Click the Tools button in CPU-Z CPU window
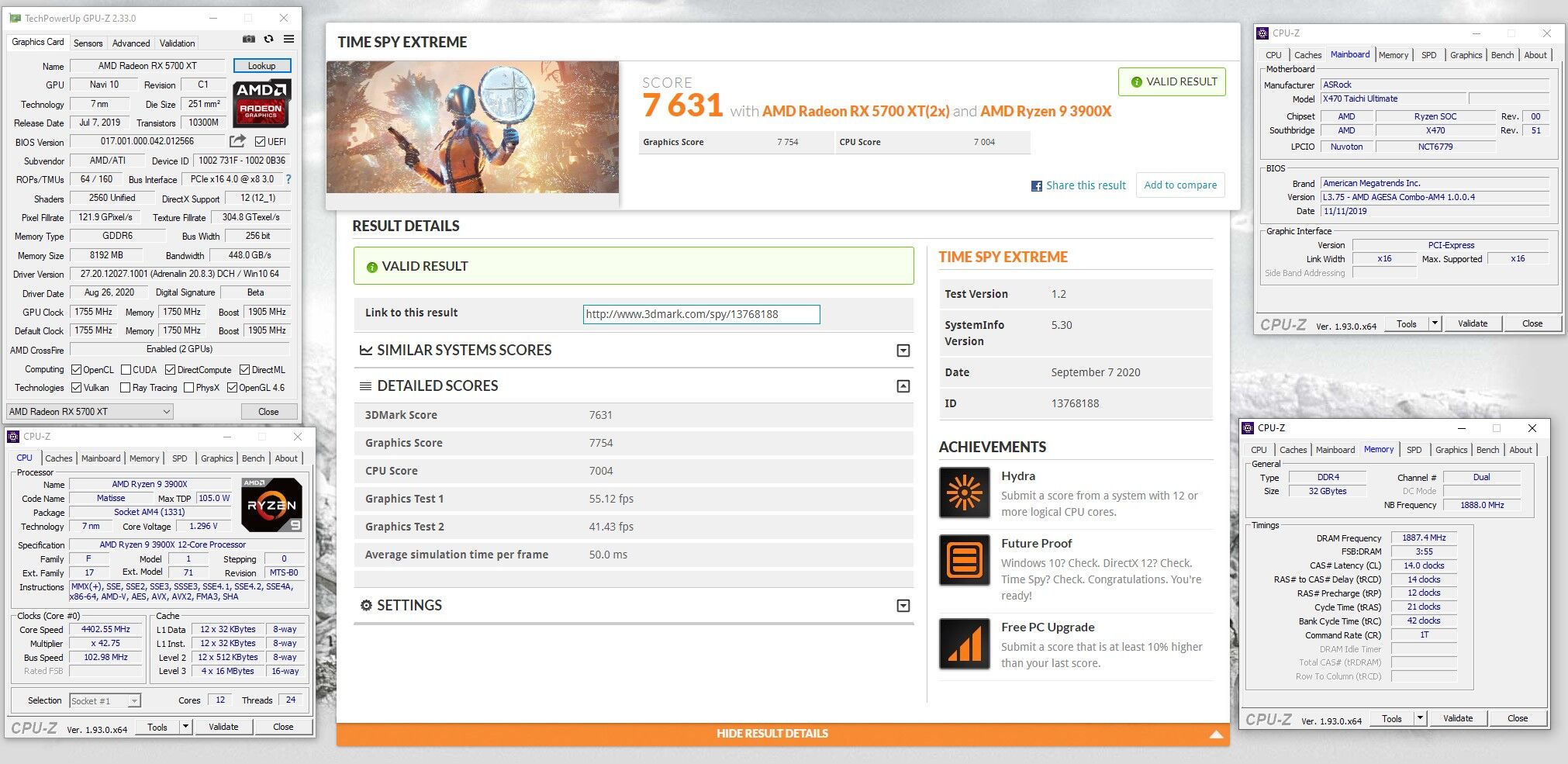The height and width of the screenshot is (764, 1568). tap(157, 727)
